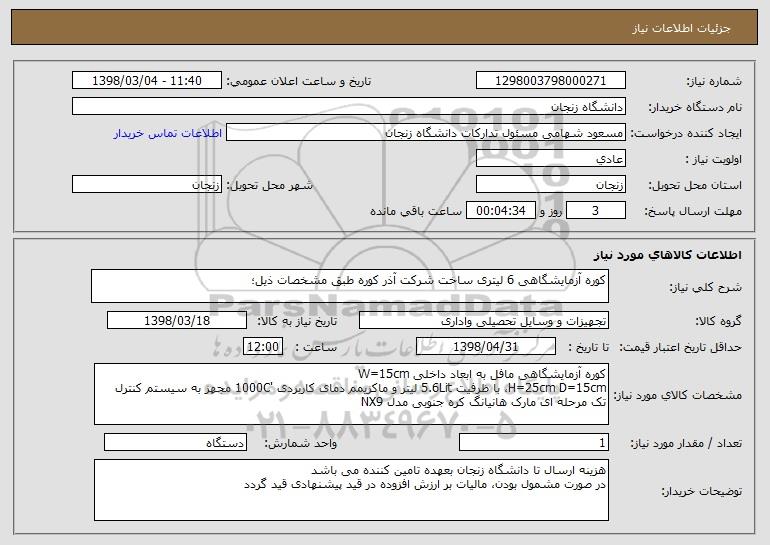The height and width of the screenshot is (545, 770).
Task: Click the label حداقل تاریخ اعتبار قیمت
Action: coord(680,348)
